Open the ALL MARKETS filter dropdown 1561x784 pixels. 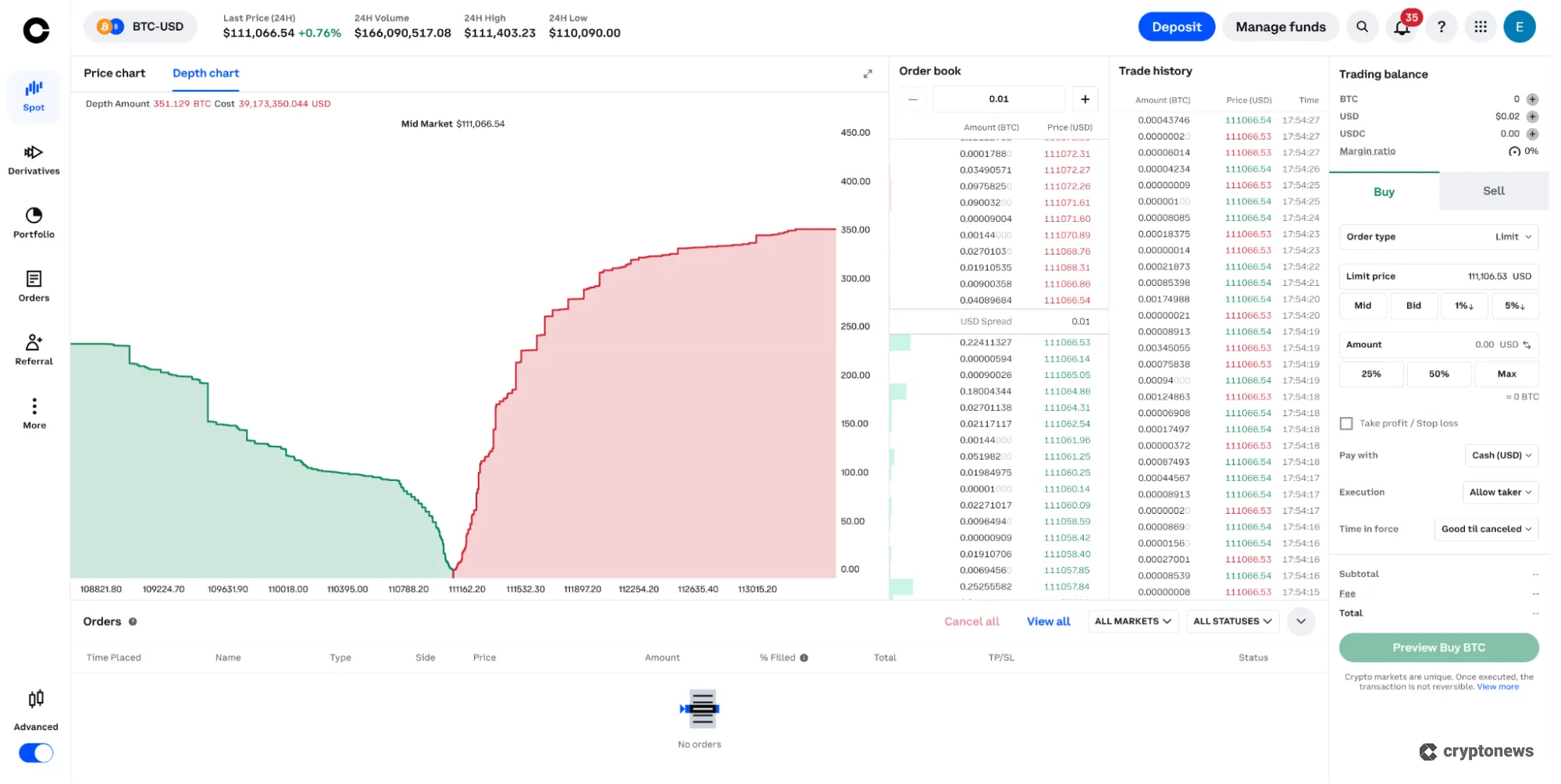pos(1132,621)
